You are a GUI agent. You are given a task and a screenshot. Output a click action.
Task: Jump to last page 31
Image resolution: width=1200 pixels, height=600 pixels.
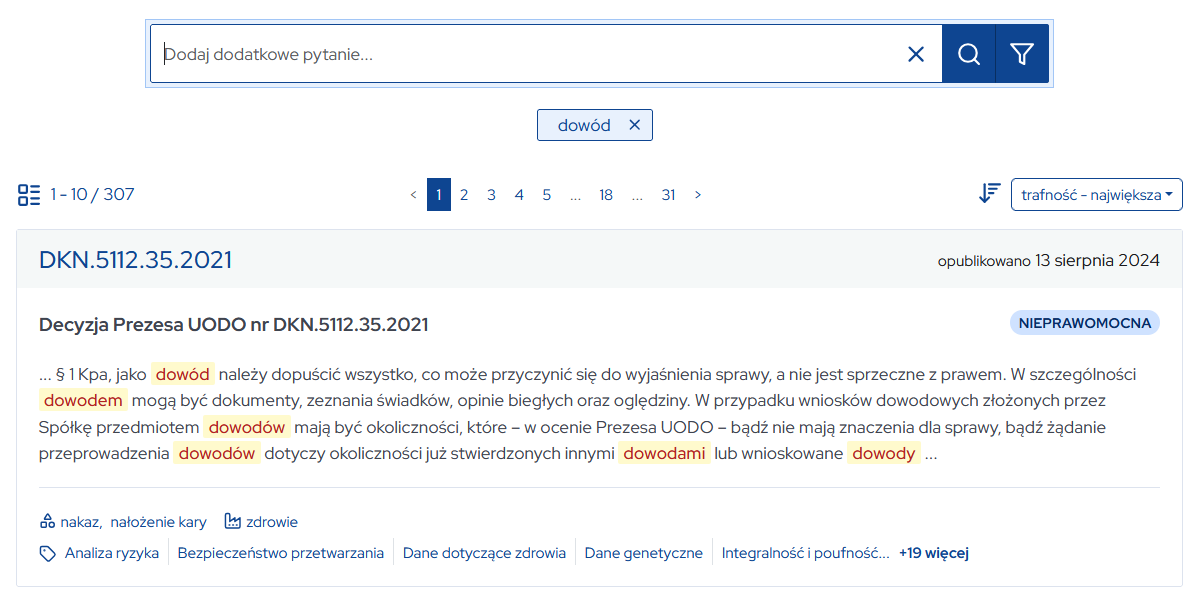coord(668,194)
